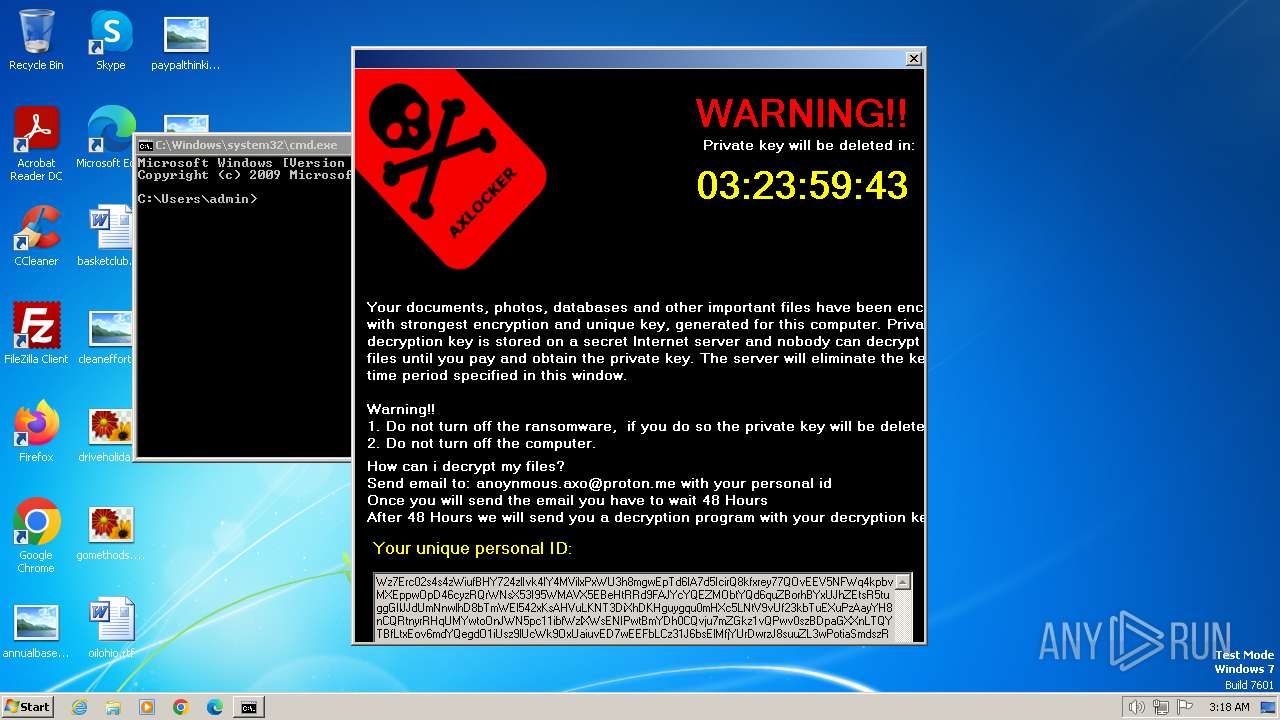Image resolution: width=1280 pixels, height=720 pixels.
Task: Close the AXLOCKER ransomware window
Action: 913,59
